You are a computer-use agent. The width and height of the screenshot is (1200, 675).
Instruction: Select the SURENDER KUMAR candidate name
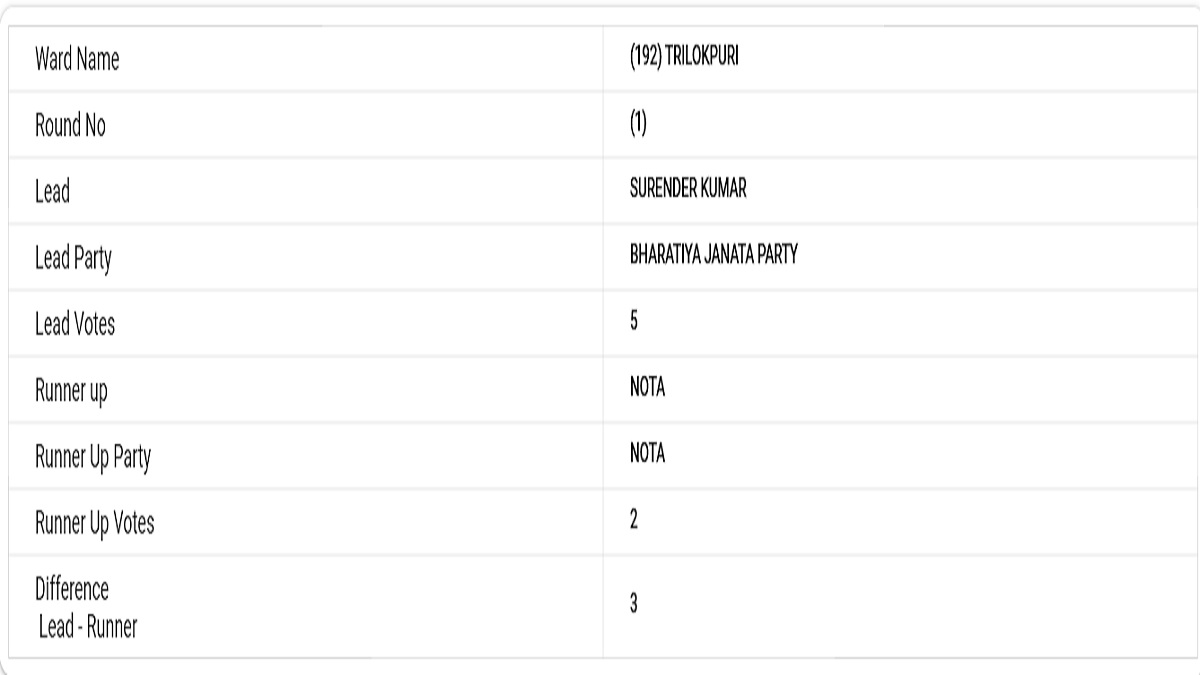[x=688, y=190]
